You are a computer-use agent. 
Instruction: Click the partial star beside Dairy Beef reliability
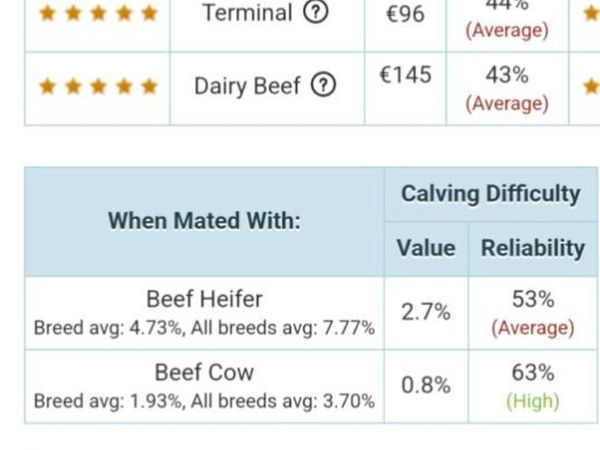pos(591,86)
